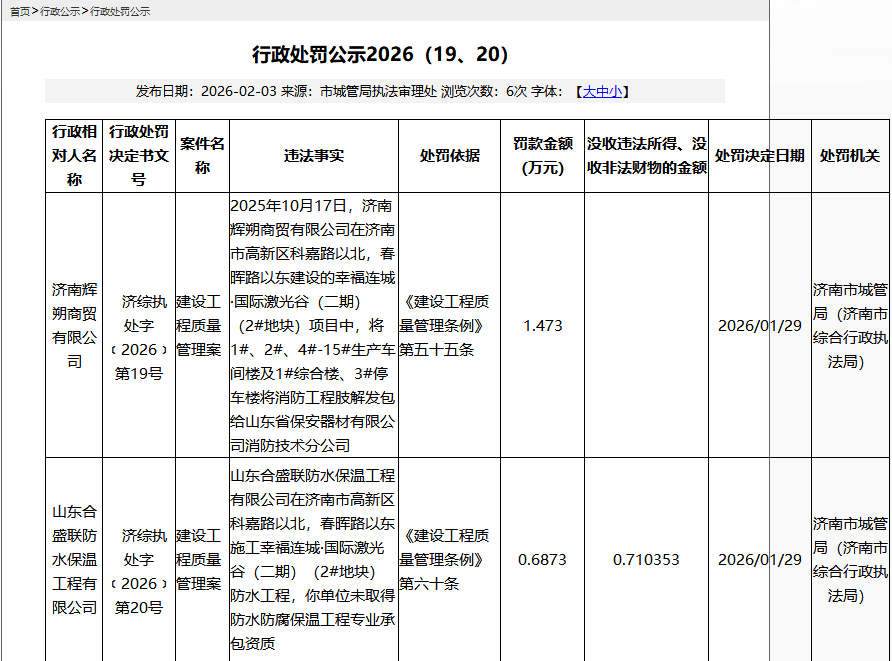Click the fine amount 1.473 cell
Screen dimensions: 892x661
(x=541, y=325)
